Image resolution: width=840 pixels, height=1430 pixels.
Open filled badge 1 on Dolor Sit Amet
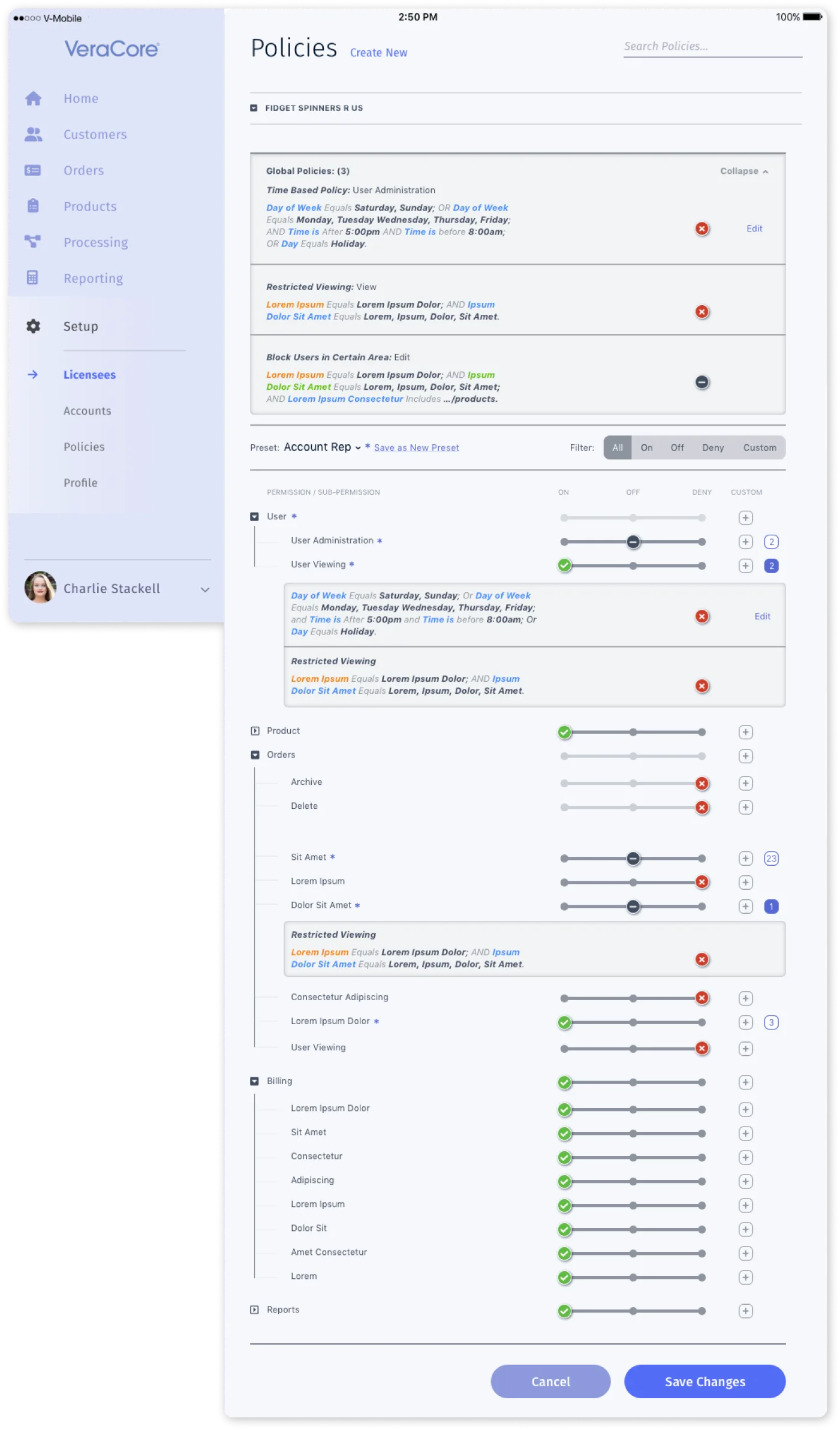pyautogui.click(x=772, y=907)
